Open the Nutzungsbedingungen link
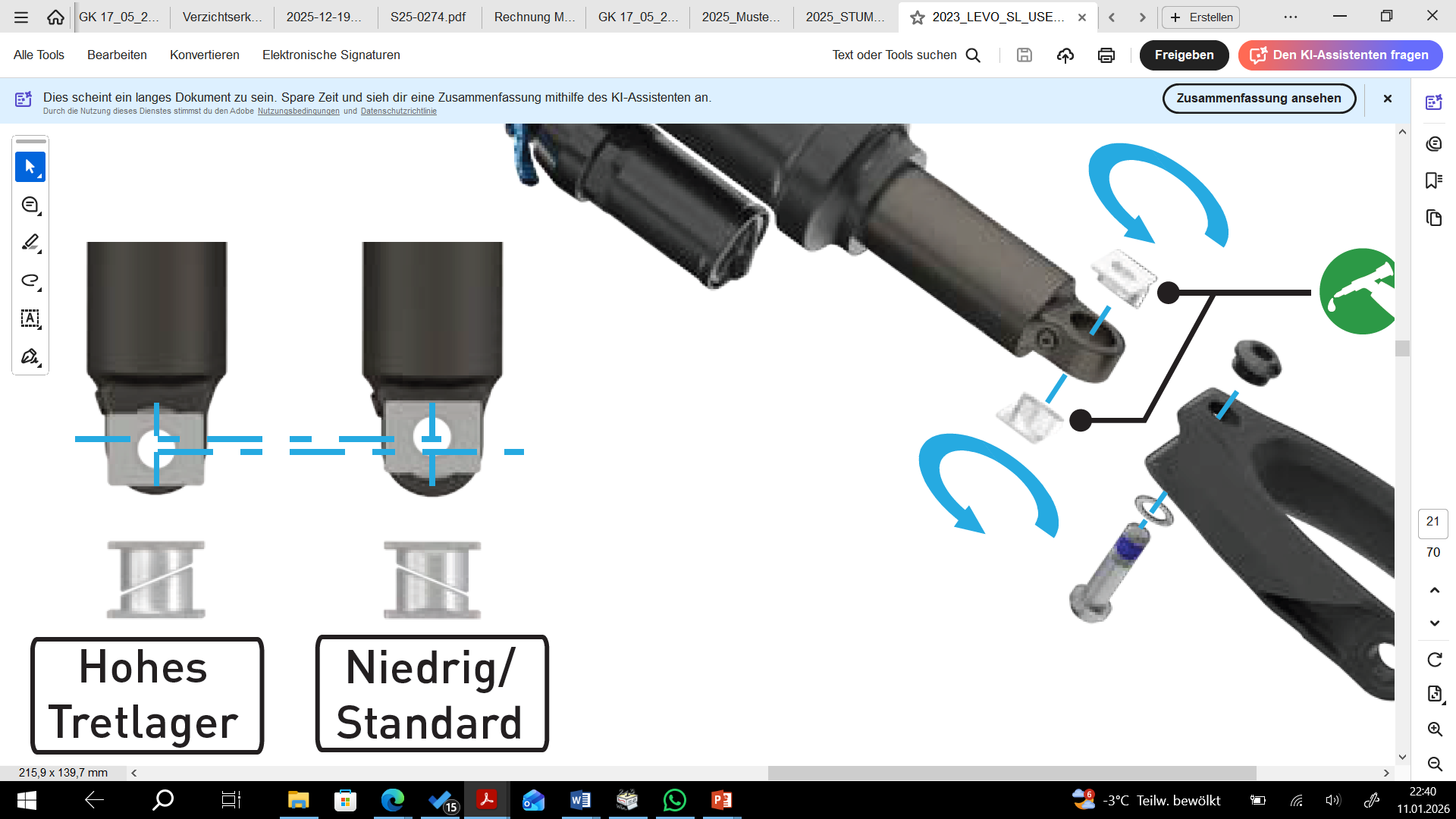The image size is (1456, 819). coord(298,111)
